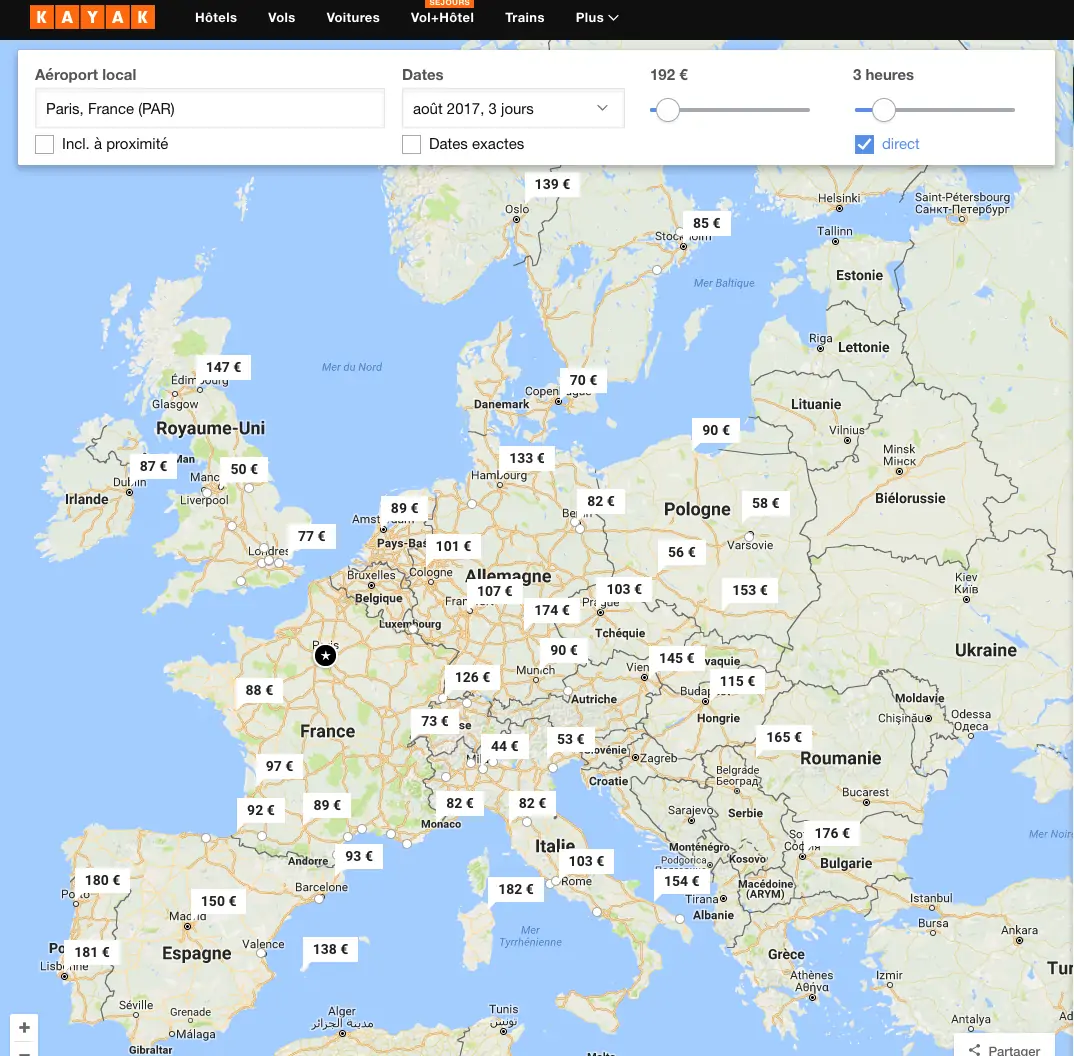Select the 150 € price tag near Madrid
Image resolution: width=1074 pixels, height=1056 pixels.
tap(218, 901)
